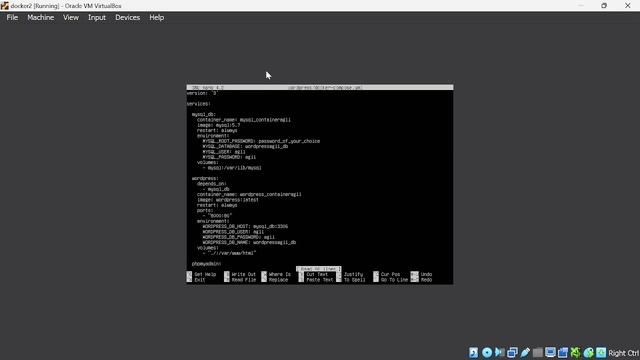Click the VirtualBox app icon in title bar
This screenshot has width=640, height=360.
click(x=4, y=6)
